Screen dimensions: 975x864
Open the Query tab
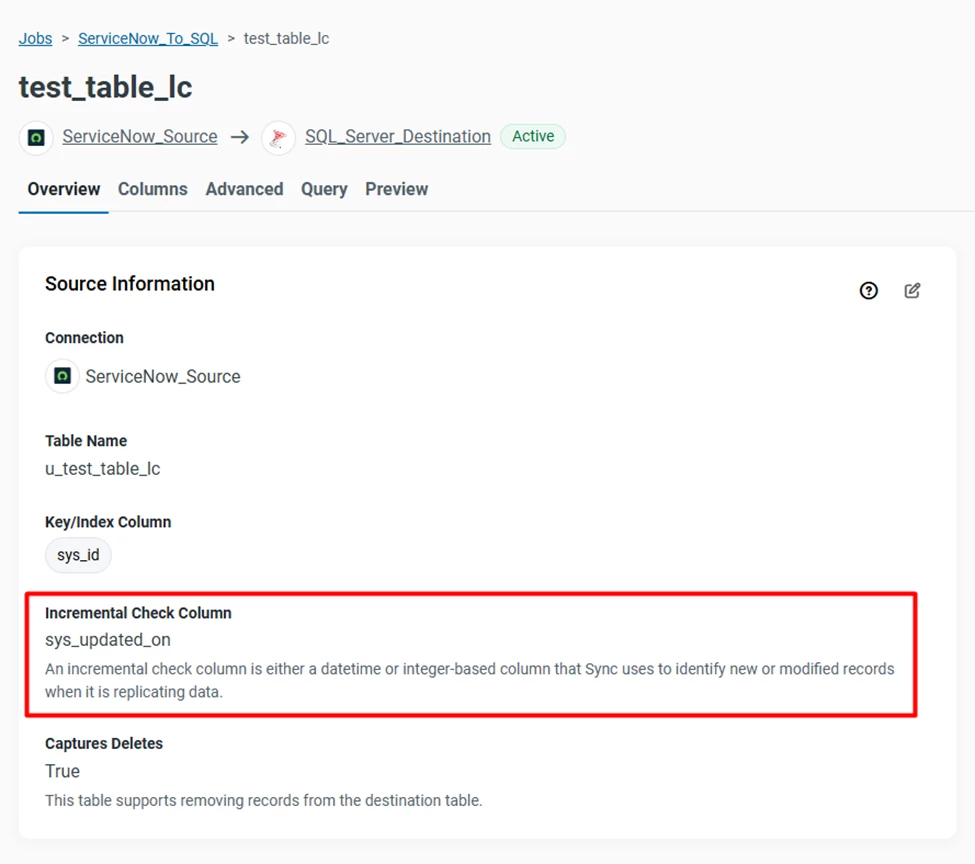(x=324, y=189)
